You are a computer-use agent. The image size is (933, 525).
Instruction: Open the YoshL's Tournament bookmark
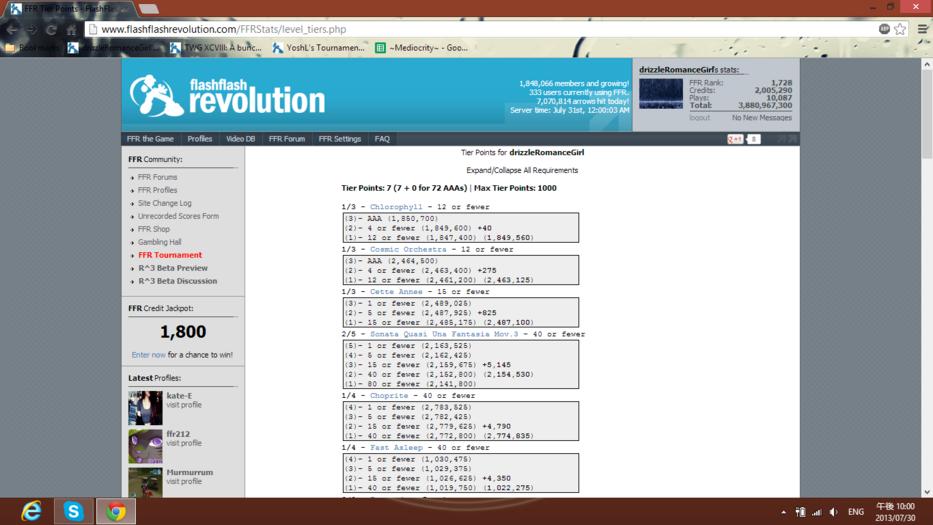point(318,48)
